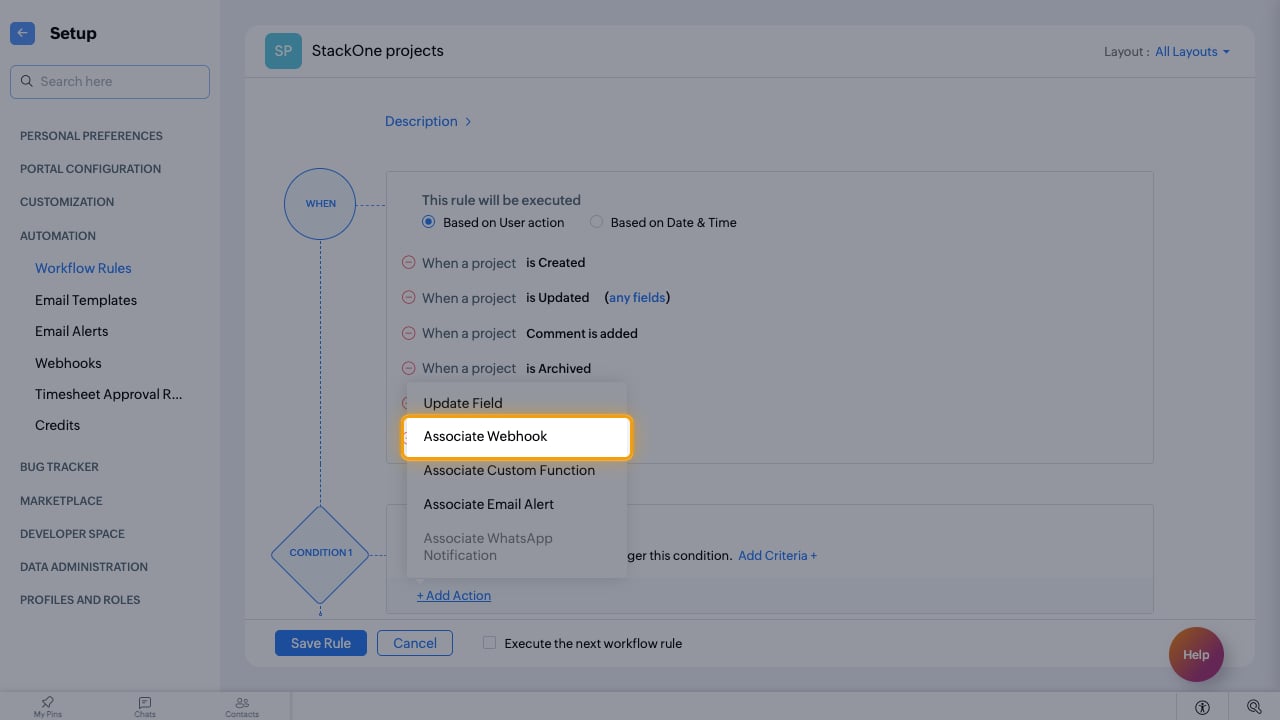
Task: Click the '+ Add Action' link
Action: pyautogui.click(x=454, y=595)
